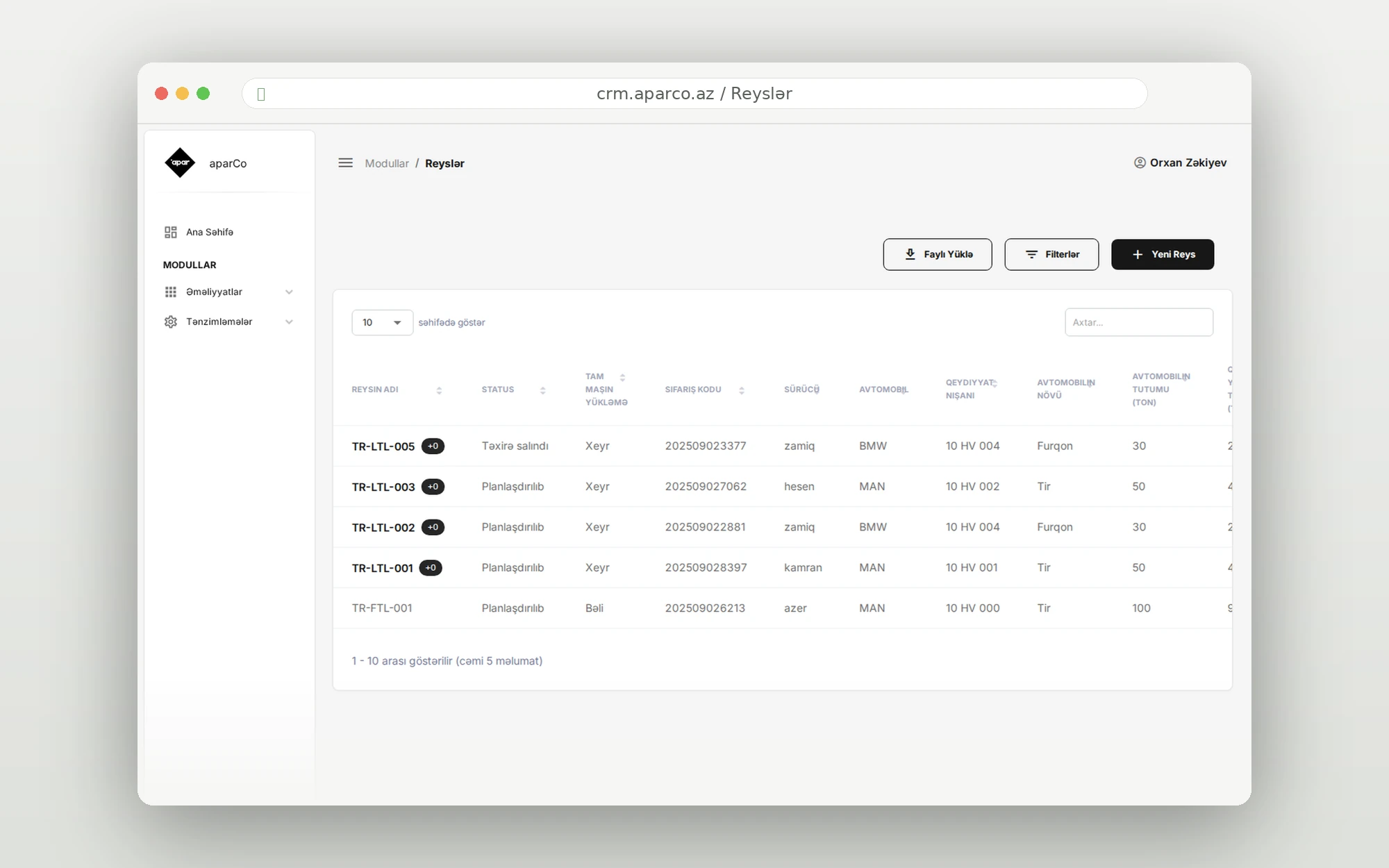
Task: Click the Təxirə salındı status cell
Action: tap(515, 446)
